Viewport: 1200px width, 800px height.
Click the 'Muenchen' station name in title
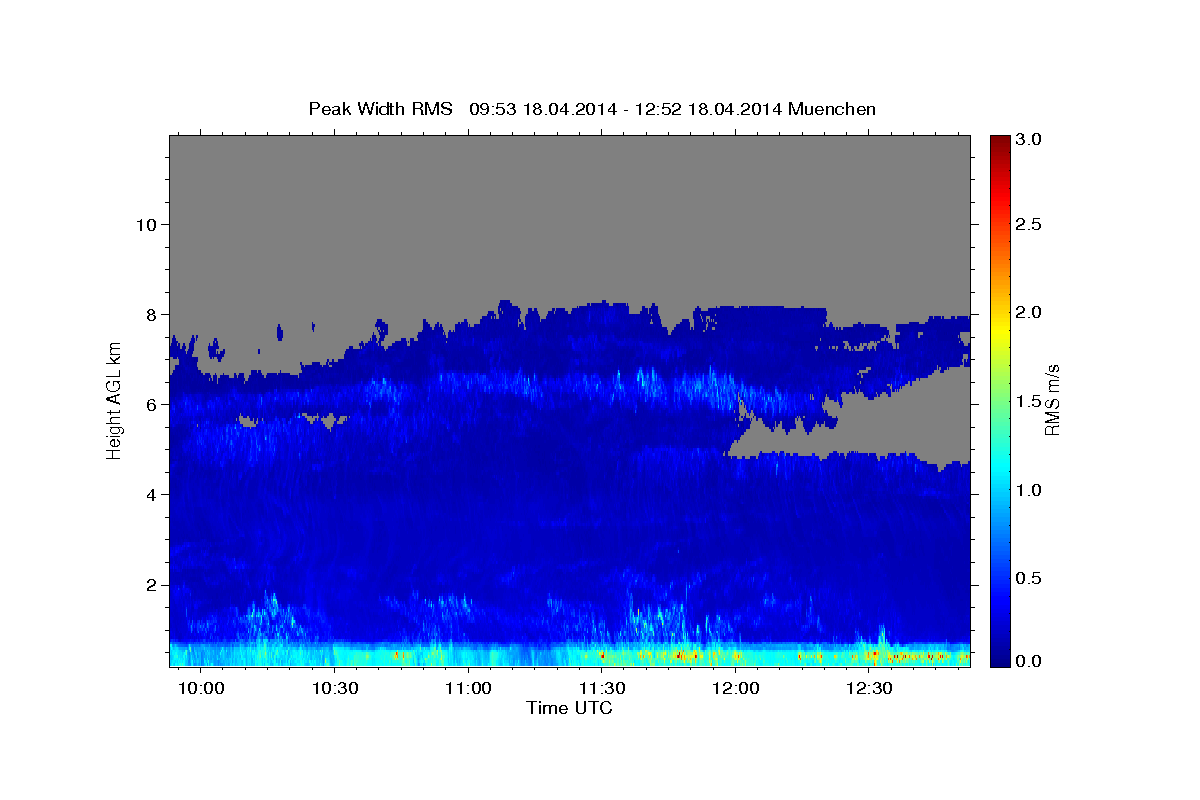tap(832, 109)
